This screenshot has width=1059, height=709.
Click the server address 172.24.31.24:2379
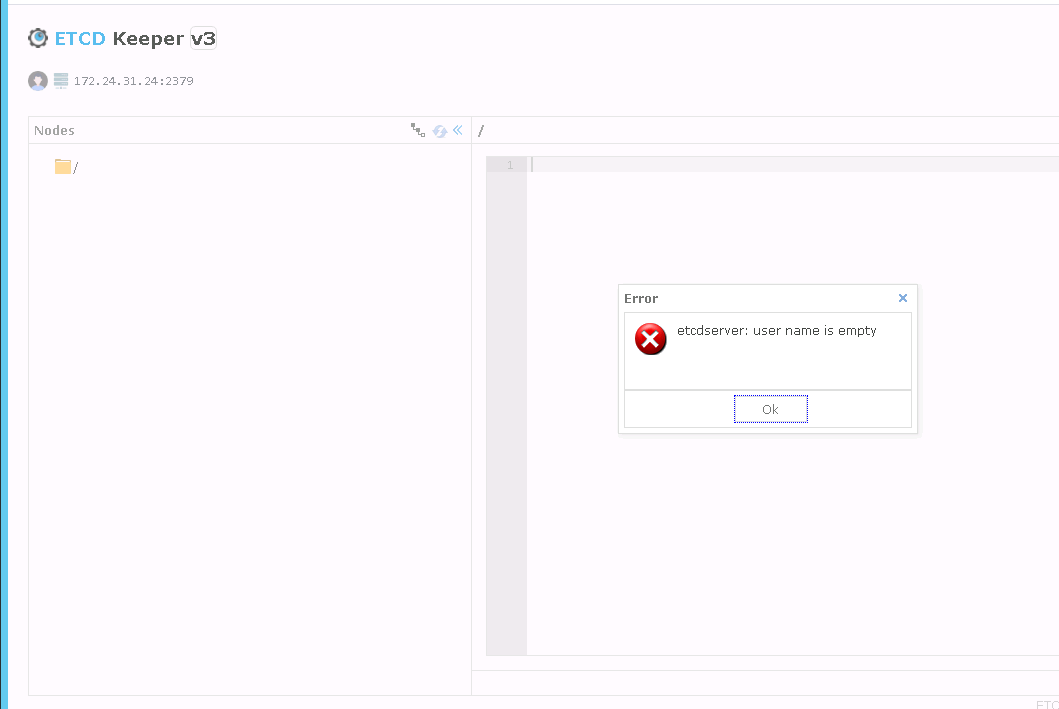[133, 81]
